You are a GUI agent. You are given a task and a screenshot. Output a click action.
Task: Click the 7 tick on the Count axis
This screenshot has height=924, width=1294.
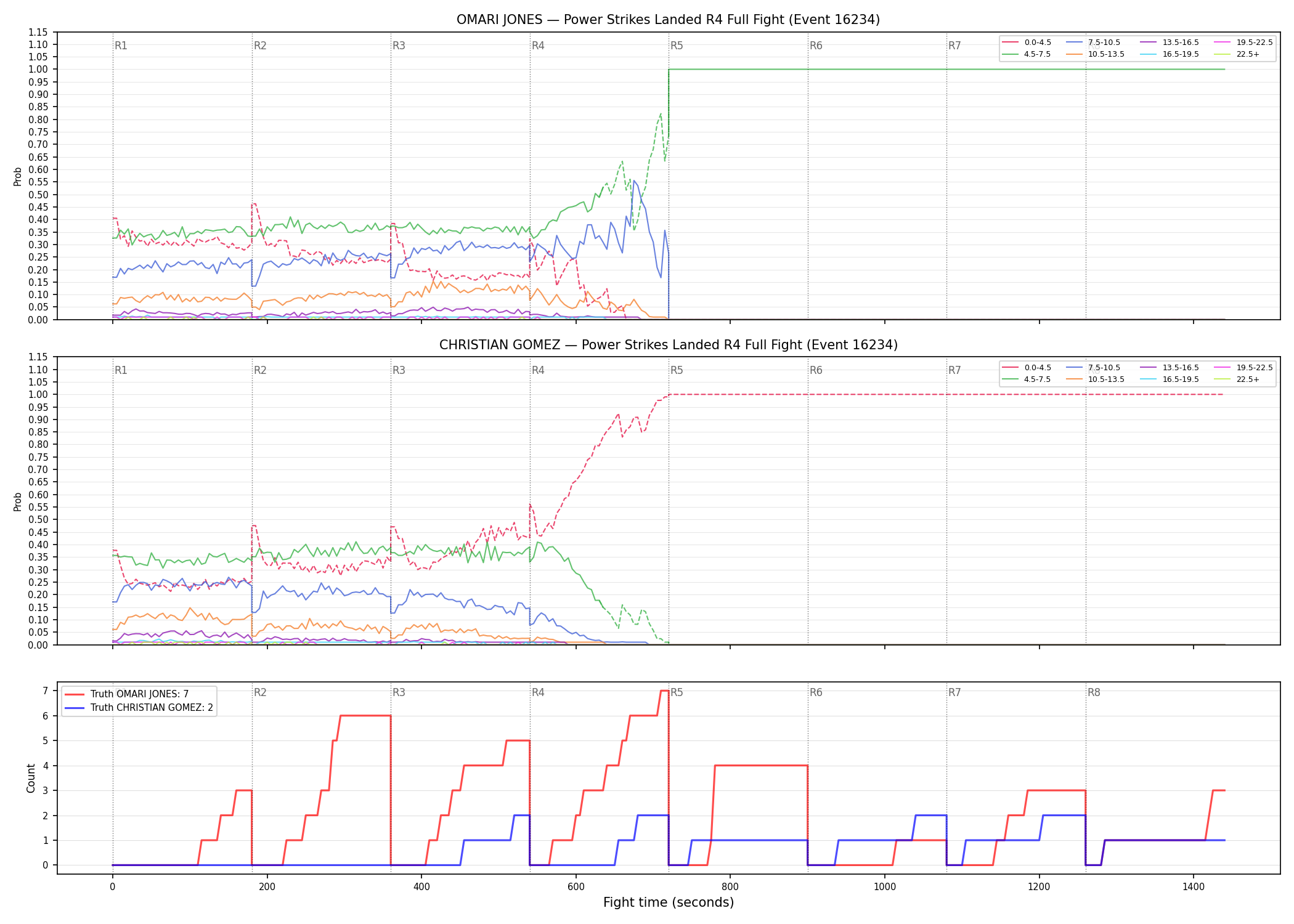coord(45,691)
